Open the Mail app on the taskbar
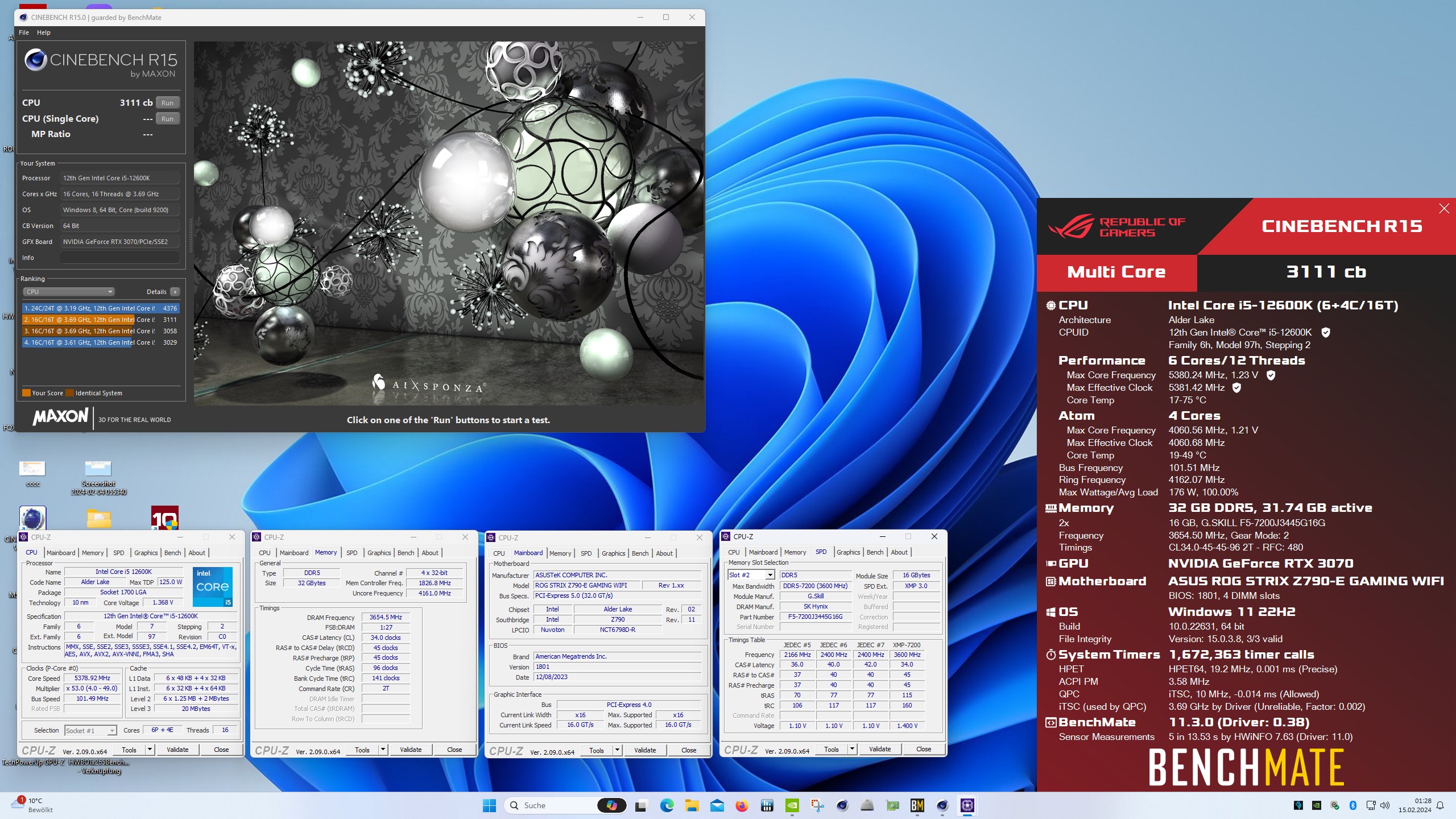 pyautogui.click(x=717, y=805)
